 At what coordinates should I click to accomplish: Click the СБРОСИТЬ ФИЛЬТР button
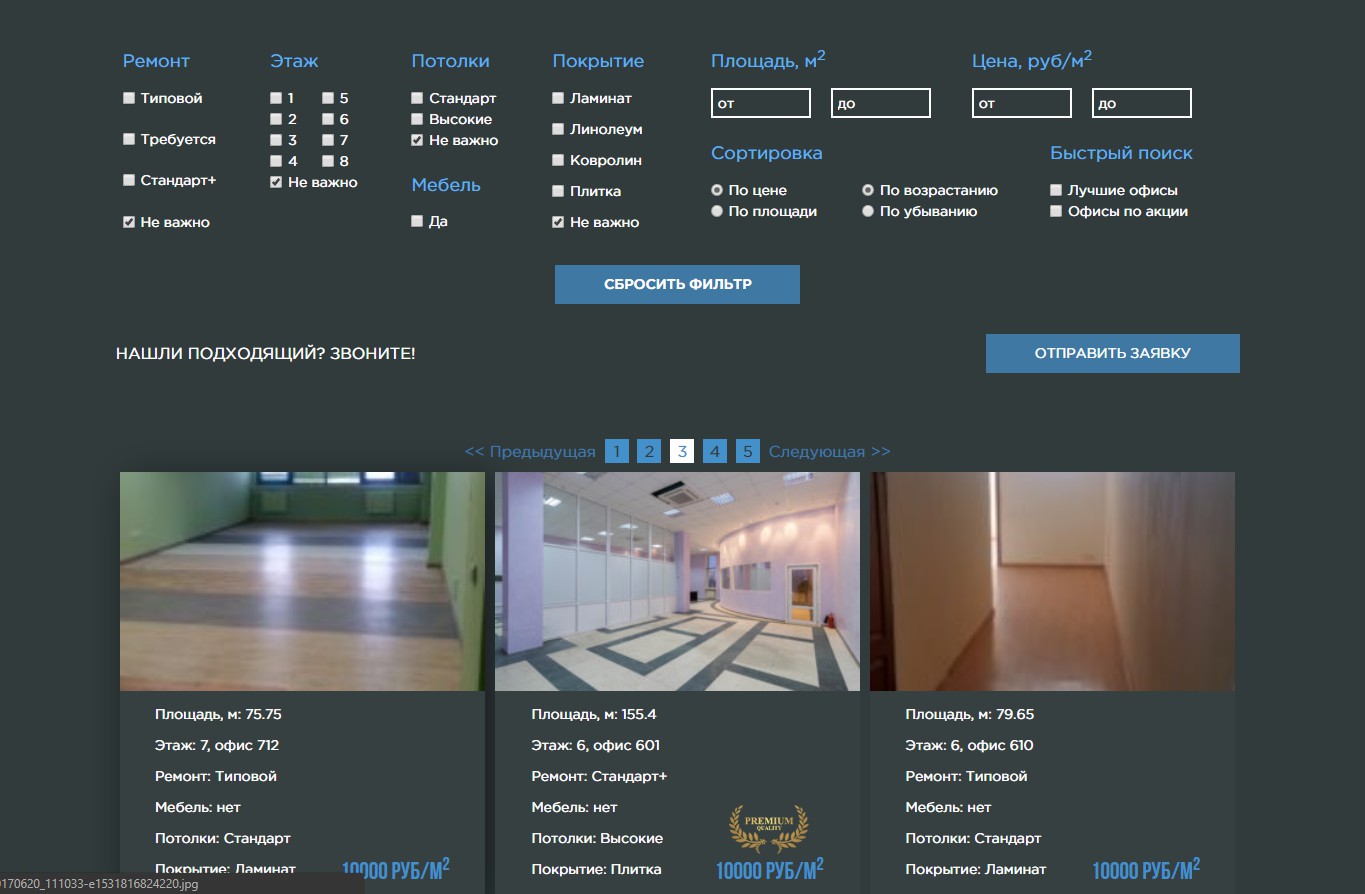coord(677,284)
